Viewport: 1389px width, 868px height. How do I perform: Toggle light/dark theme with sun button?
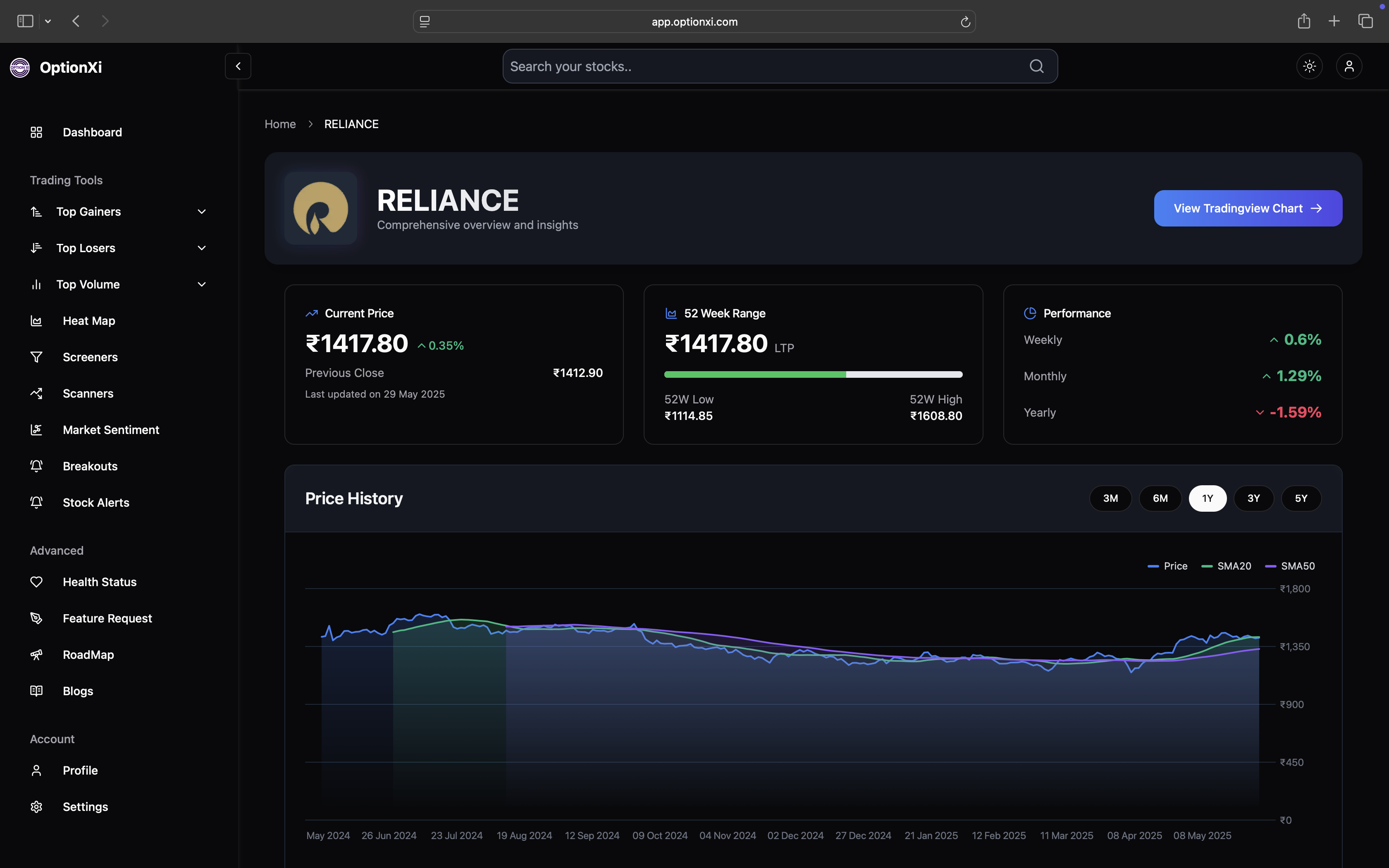[1309, 67]
